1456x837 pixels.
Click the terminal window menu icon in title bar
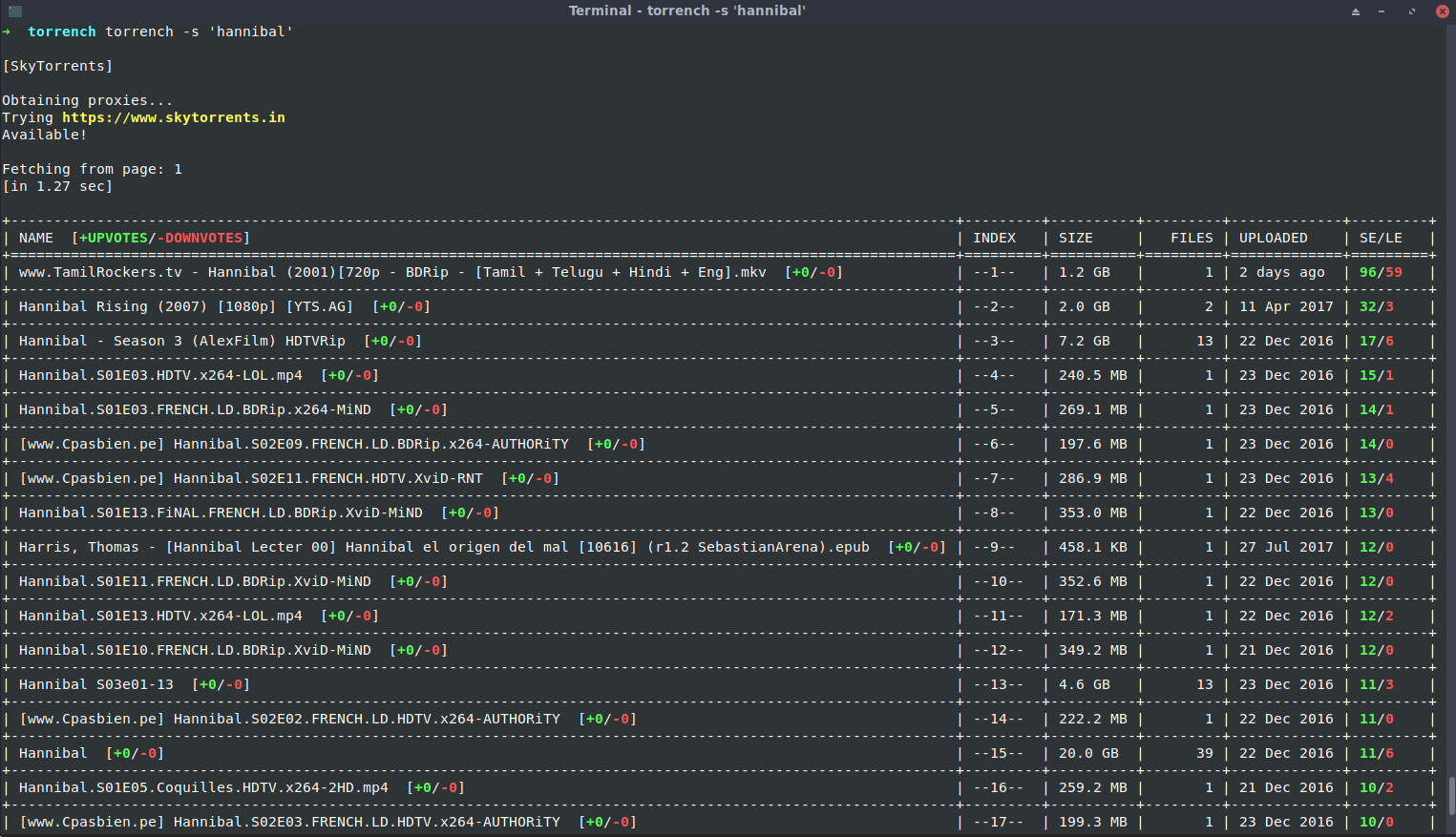(x=15, y=11)
